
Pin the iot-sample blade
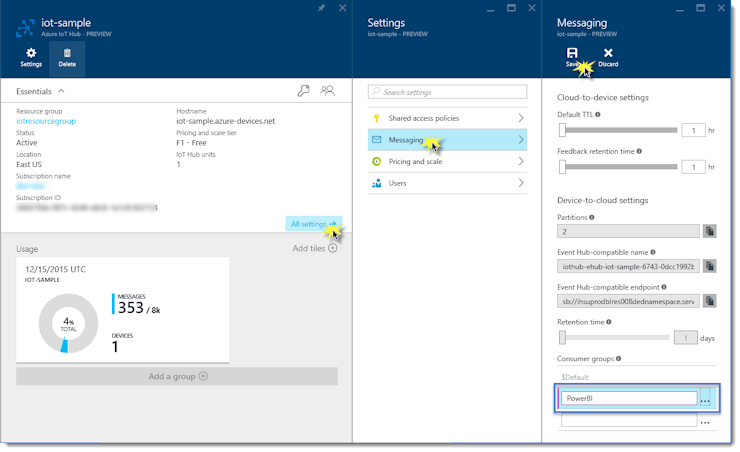(321, 8)
